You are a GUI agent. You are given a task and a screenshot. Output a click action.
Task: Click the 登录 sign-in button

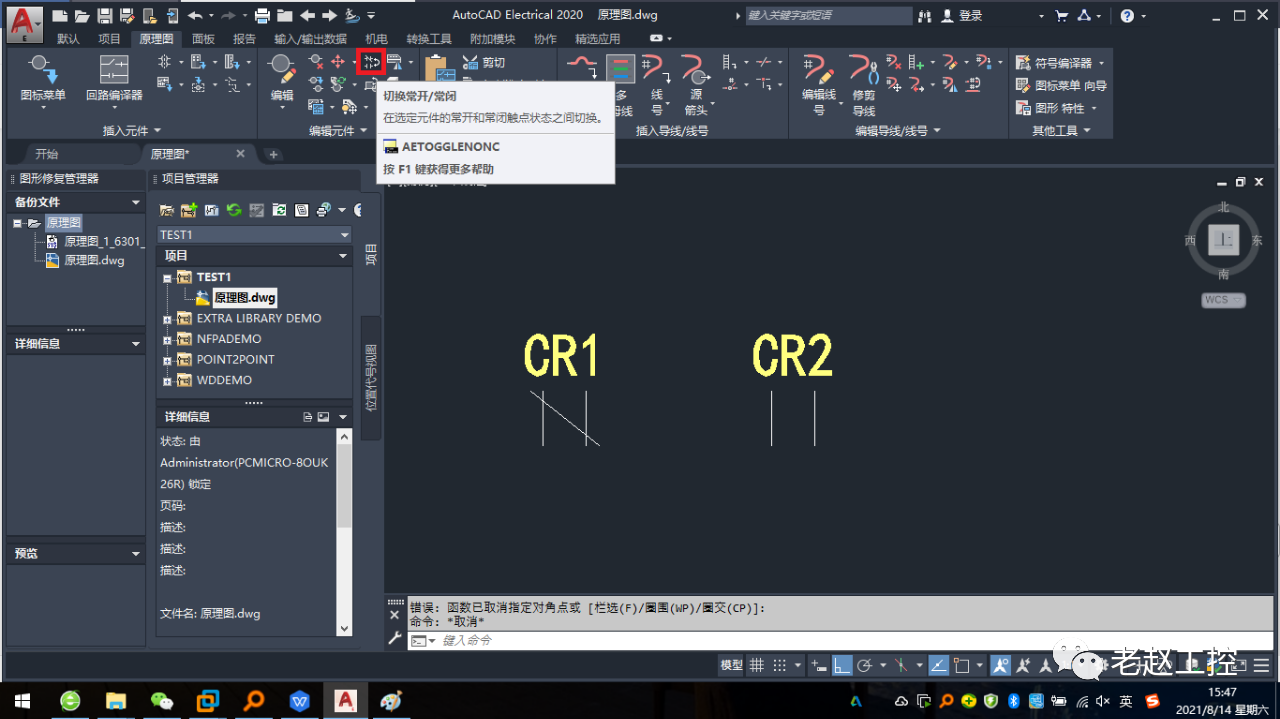coord(961,16)
